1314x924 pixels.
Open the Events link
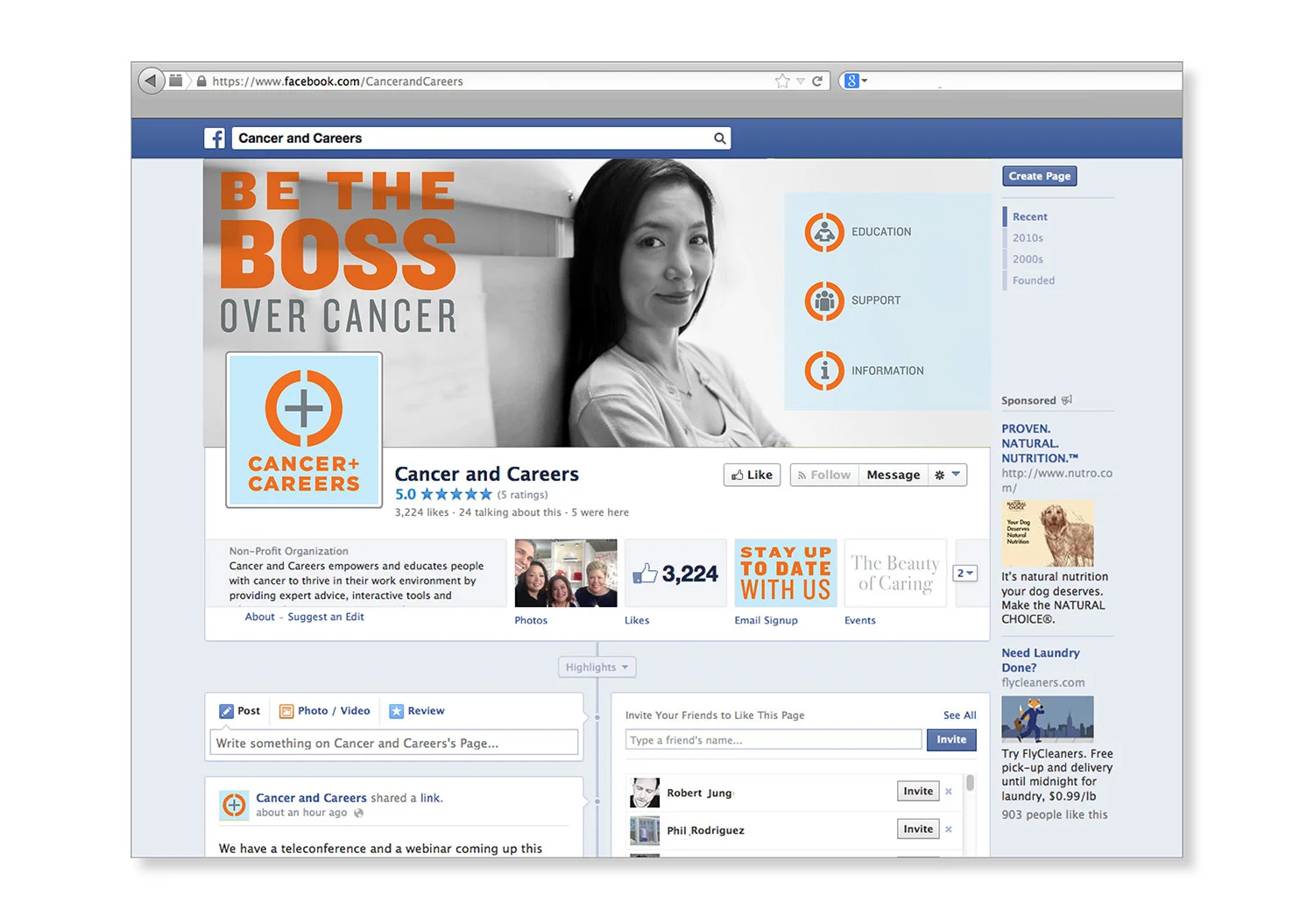[x=860, y=621]
